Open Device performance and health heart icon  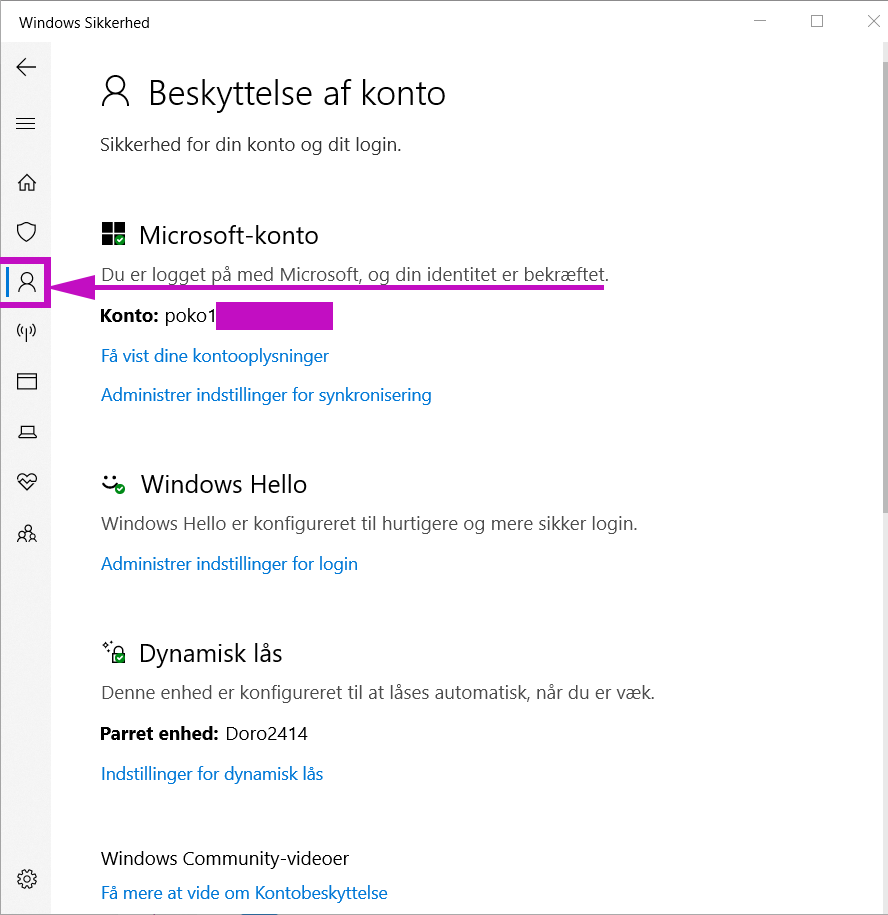[x=27, y=481]
